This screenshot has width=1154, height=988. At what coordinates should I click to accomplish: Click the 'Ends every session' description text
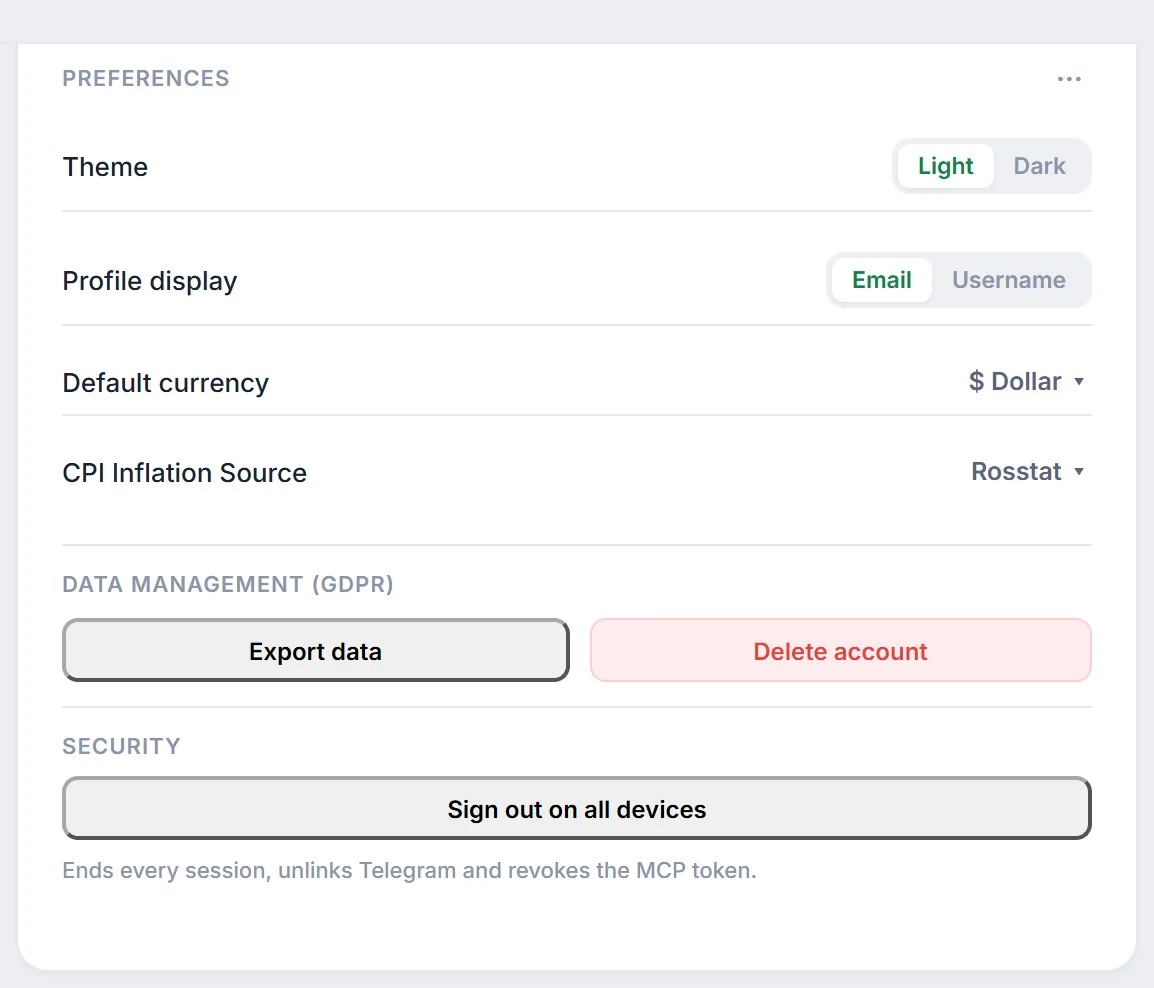pos(409,870)
